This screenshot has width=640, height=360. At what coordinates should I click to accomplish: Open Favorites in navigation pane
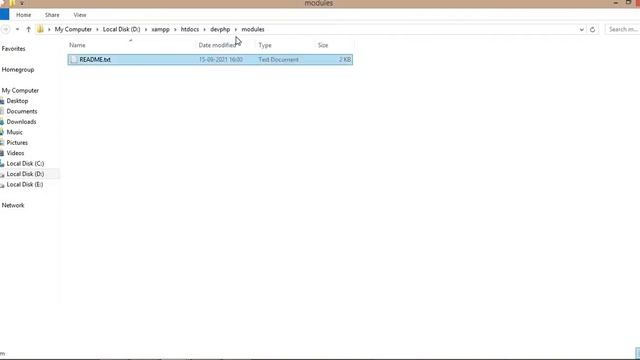13,49
